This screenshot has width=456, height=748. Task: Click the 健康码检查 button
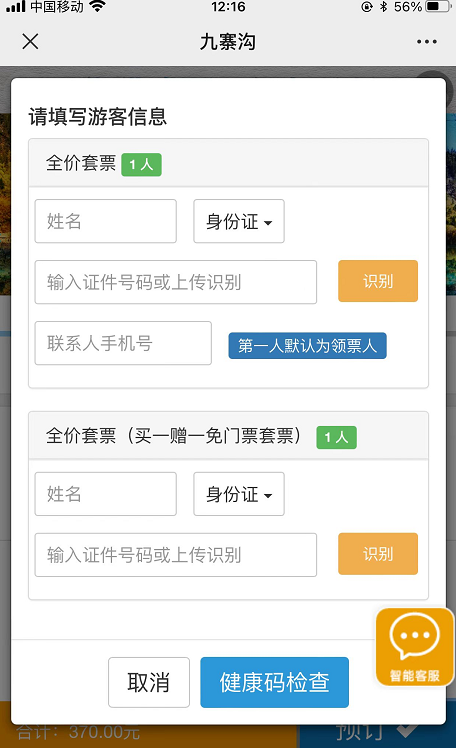click(274, 682)
